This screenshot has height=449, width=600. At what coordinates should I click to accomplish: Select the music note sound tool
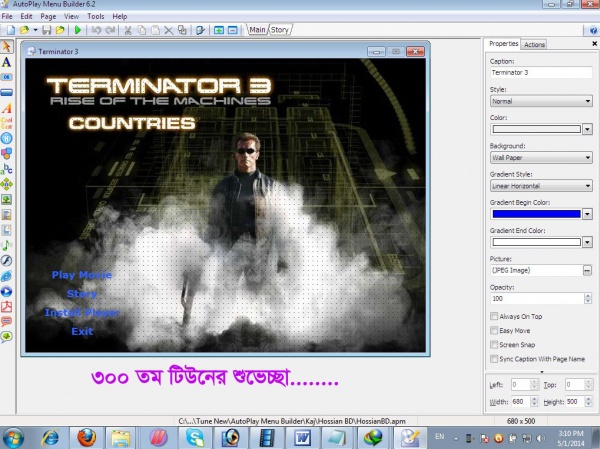[7, 245]
